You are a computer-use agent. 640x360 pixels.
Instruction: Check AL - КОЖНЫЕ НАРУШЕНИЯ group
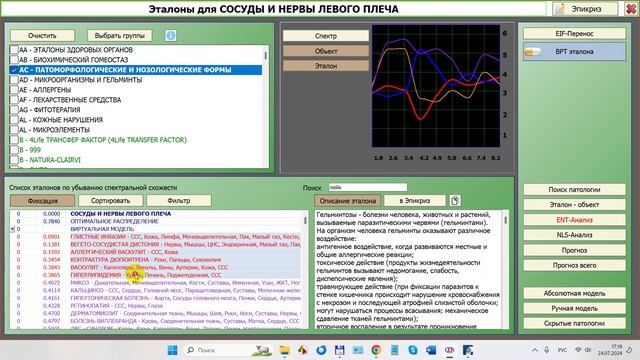14,120
